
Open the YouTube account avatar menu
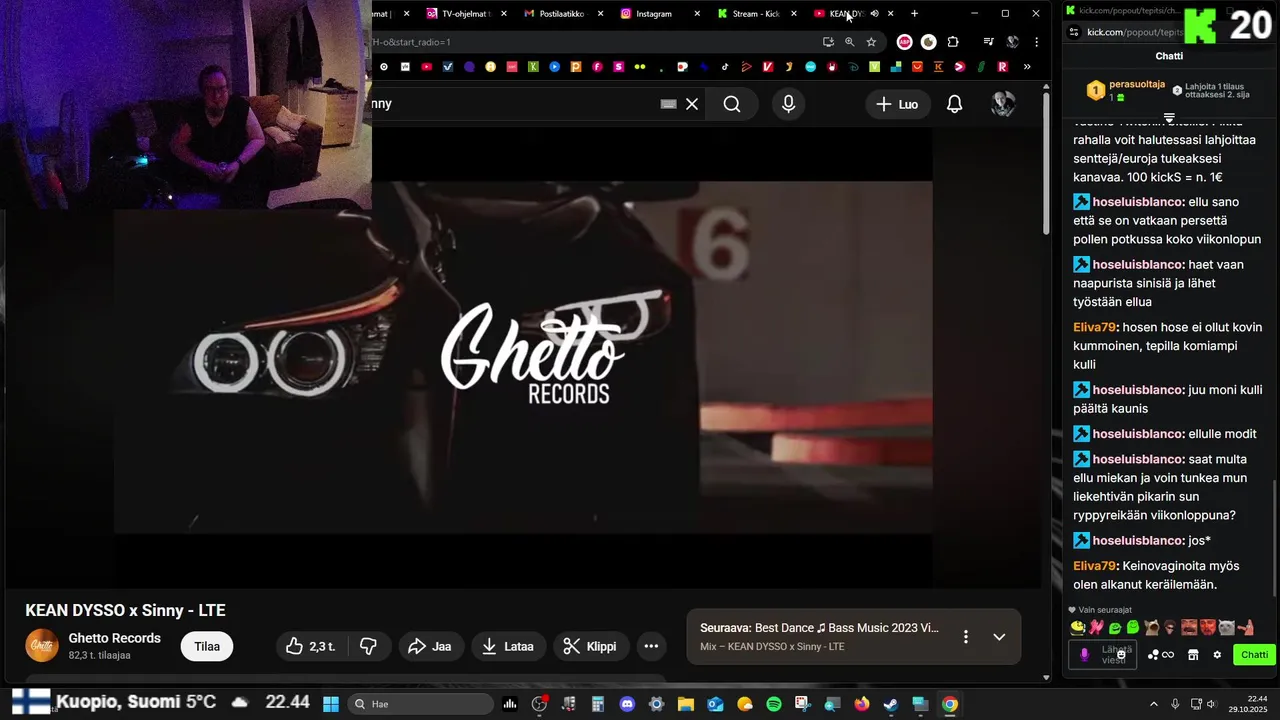coord(1003,104)
